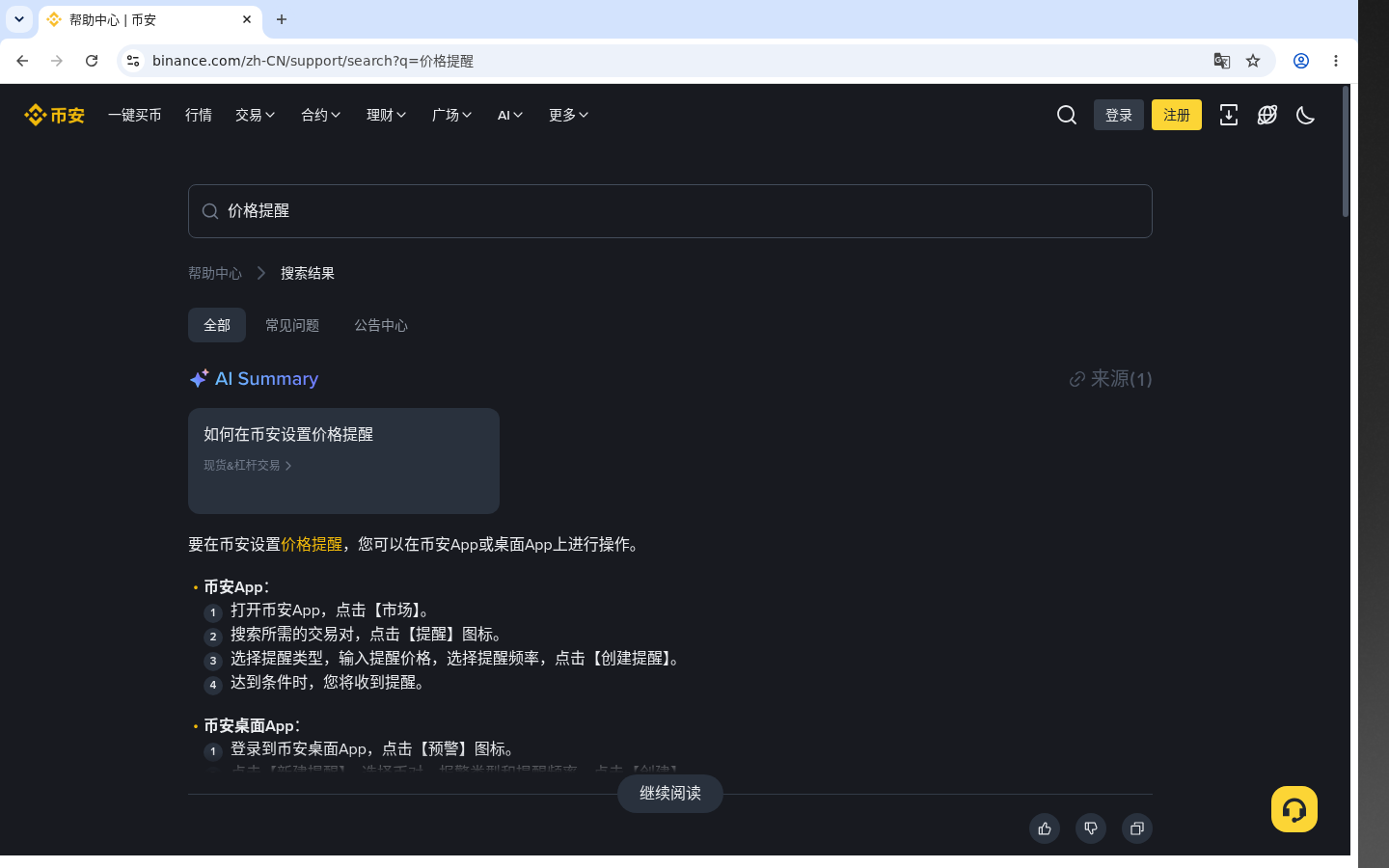Open customer support headset chat button
Viewport: 1389px width, 868px height.
[x=1294, y=809]
